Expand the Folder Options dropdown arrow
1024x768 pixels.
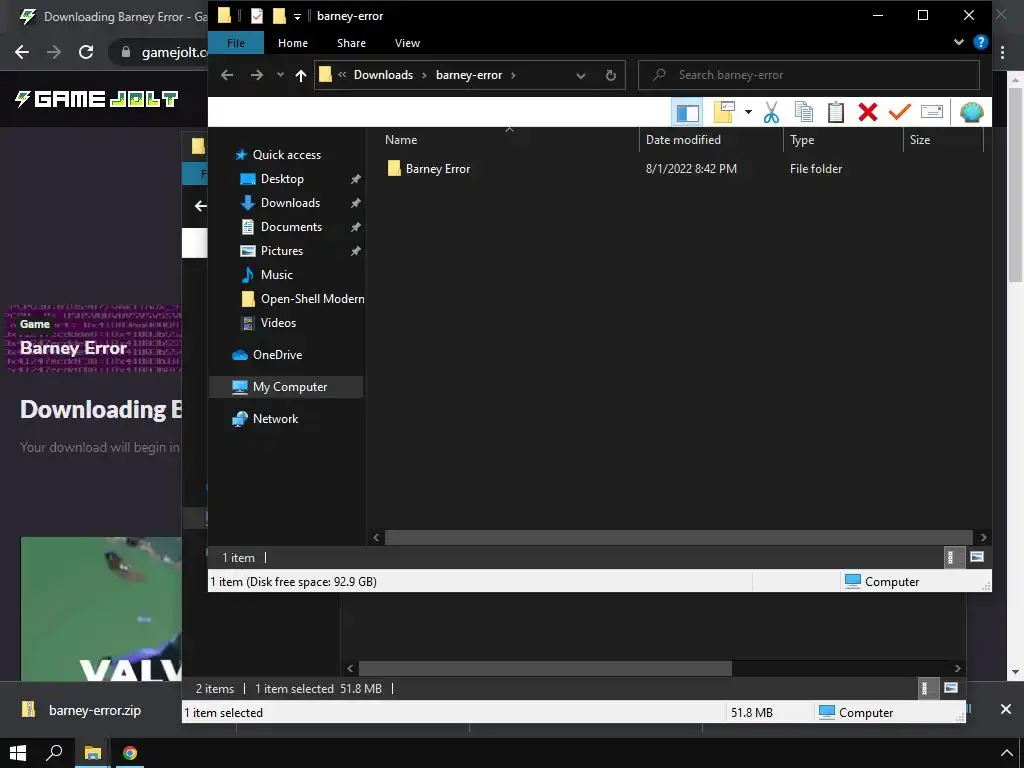click(748, 112)
